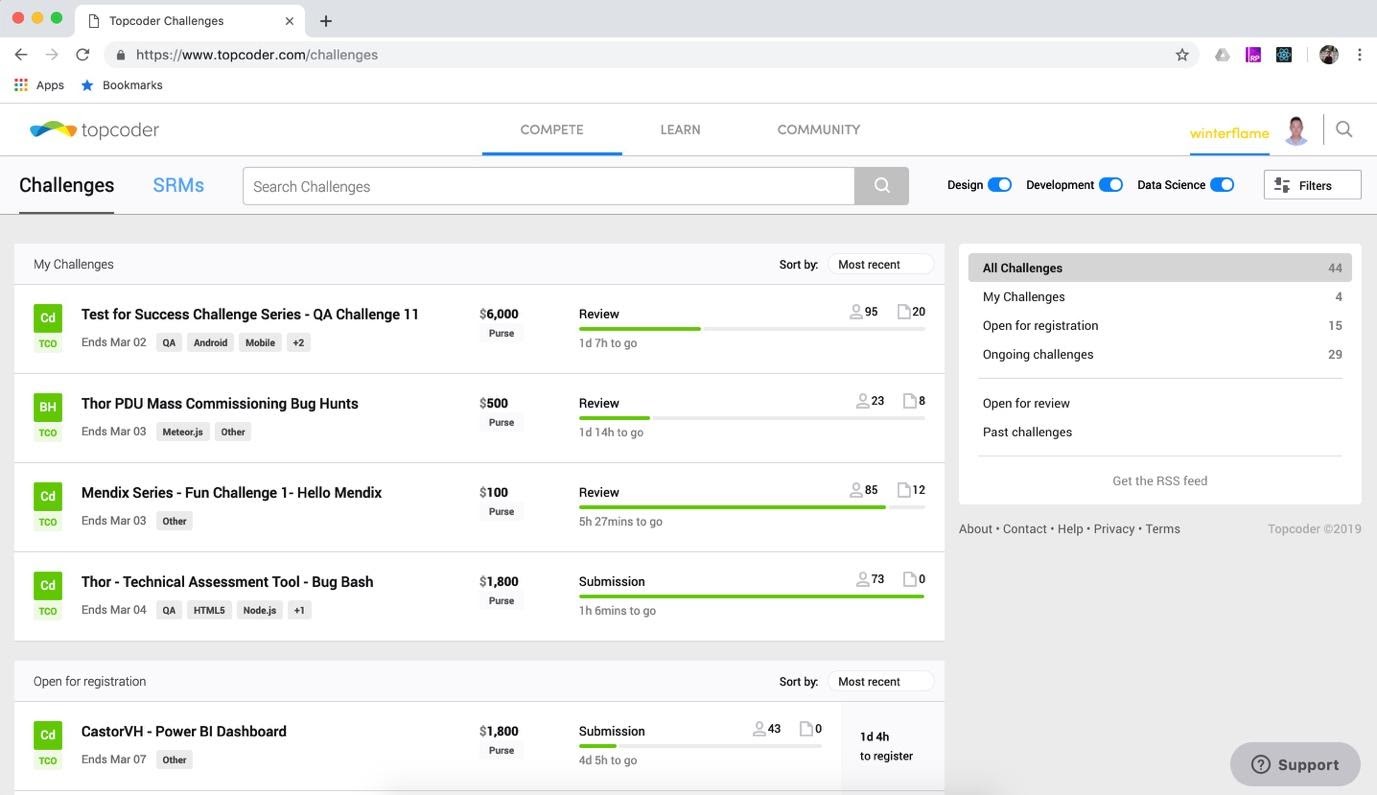Click the Support button
This screenshot has width=1377, height=795.
pyautogui.click(x=1295, y=765)
